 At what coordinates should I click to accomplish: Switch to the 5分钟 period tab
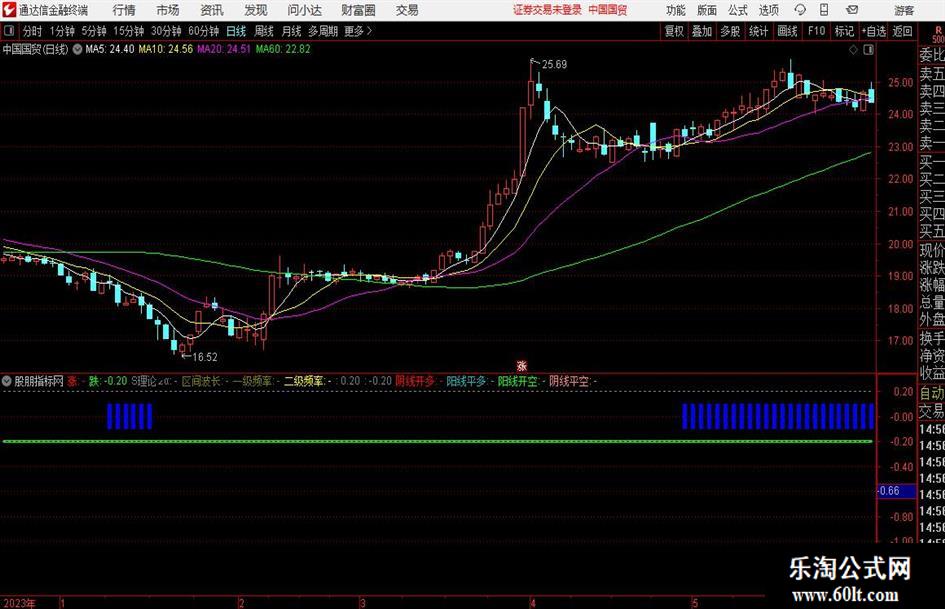point(94,31)
